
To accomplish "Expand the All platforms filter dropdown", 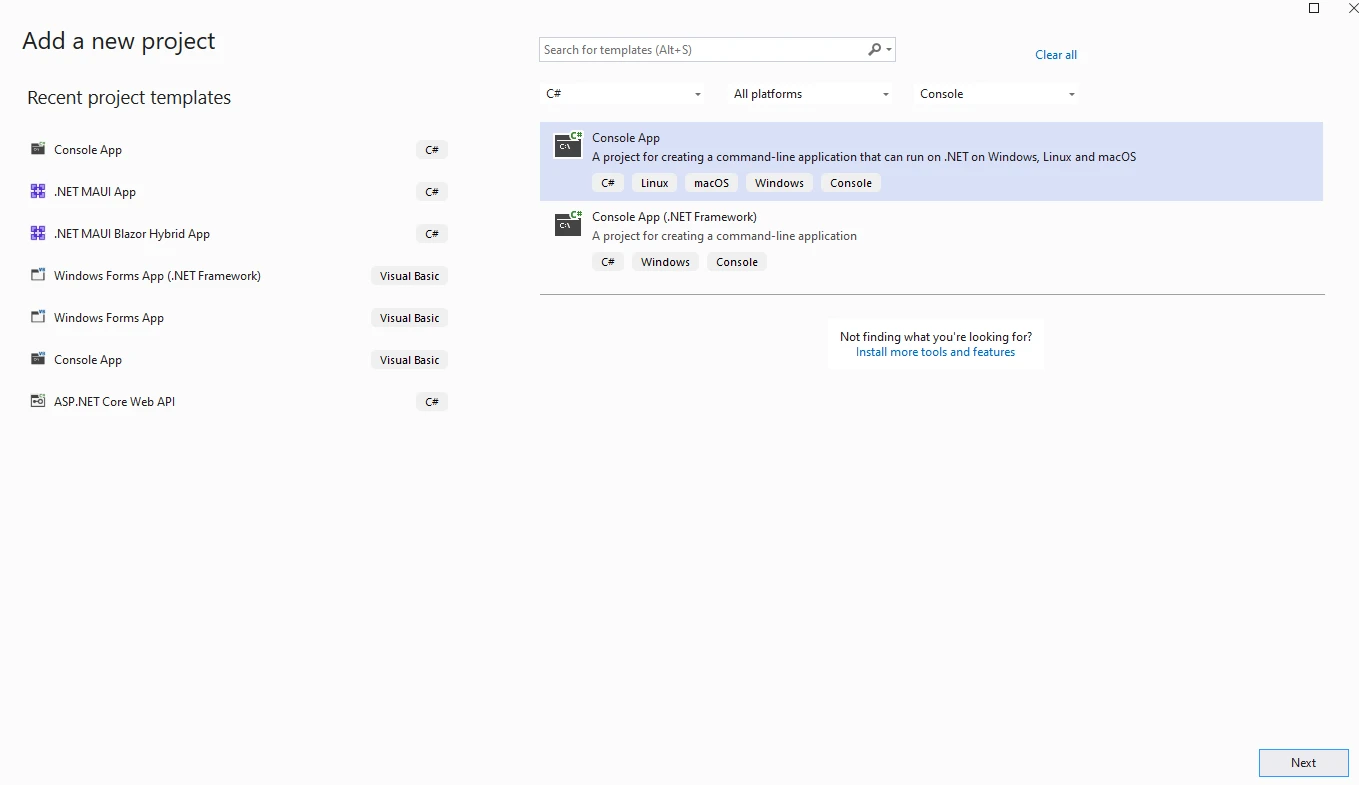I will pyautogui.click(x=811, y=94).
